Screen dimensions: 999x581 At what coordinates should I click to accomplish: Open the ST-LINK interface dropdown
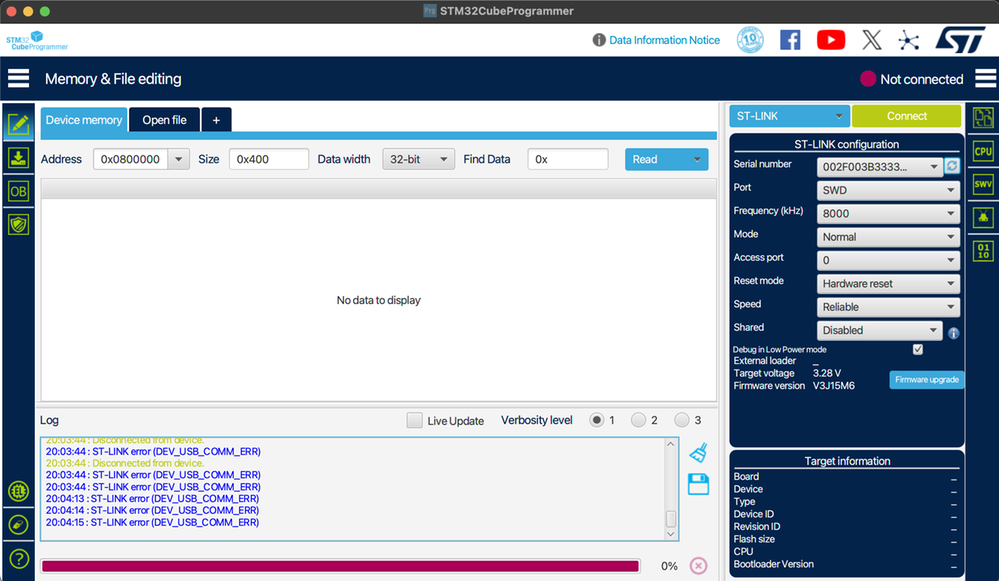tap(789, 116)
